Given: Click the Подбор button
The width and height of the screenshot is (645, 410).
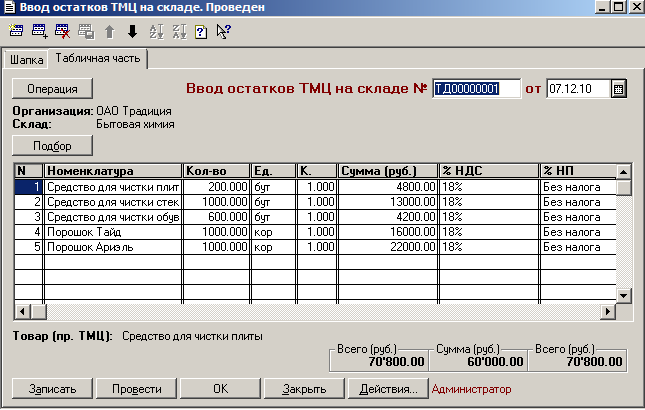Looking at the screenshot, I should 52,145.
